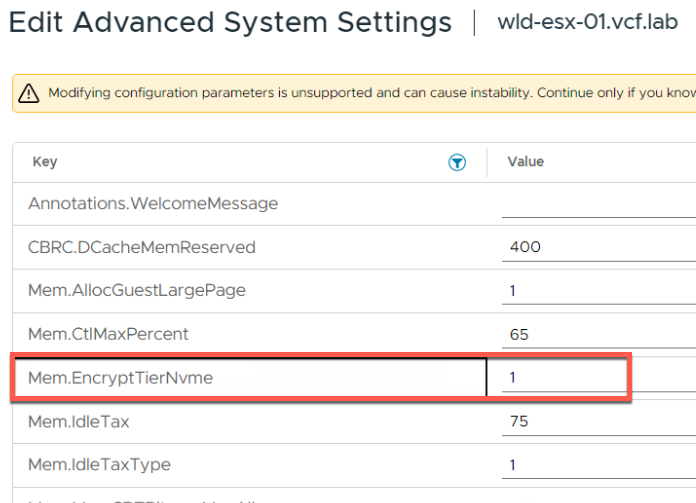The width and height of the screenshot is (696, 503).
Task: Click the Mem.IdleTax key cell
Action: 79,422
